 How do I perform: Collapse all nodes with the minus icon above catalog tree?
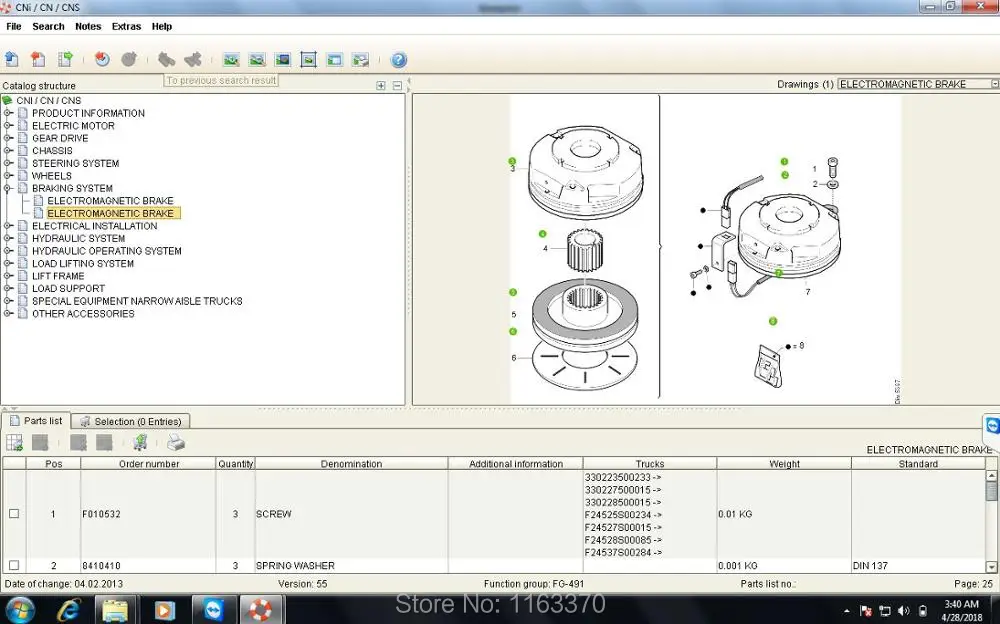click(x=397, y=85)
